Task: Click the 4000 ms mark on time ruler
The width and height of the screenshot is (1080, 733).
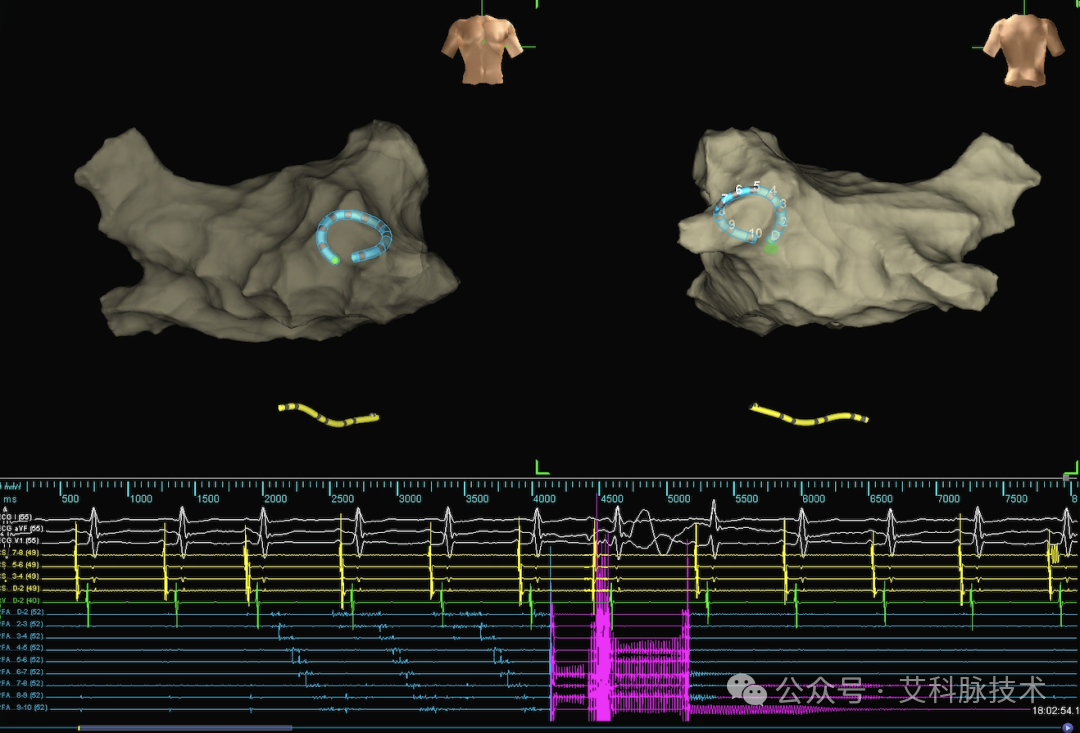Action: (544, 499)
